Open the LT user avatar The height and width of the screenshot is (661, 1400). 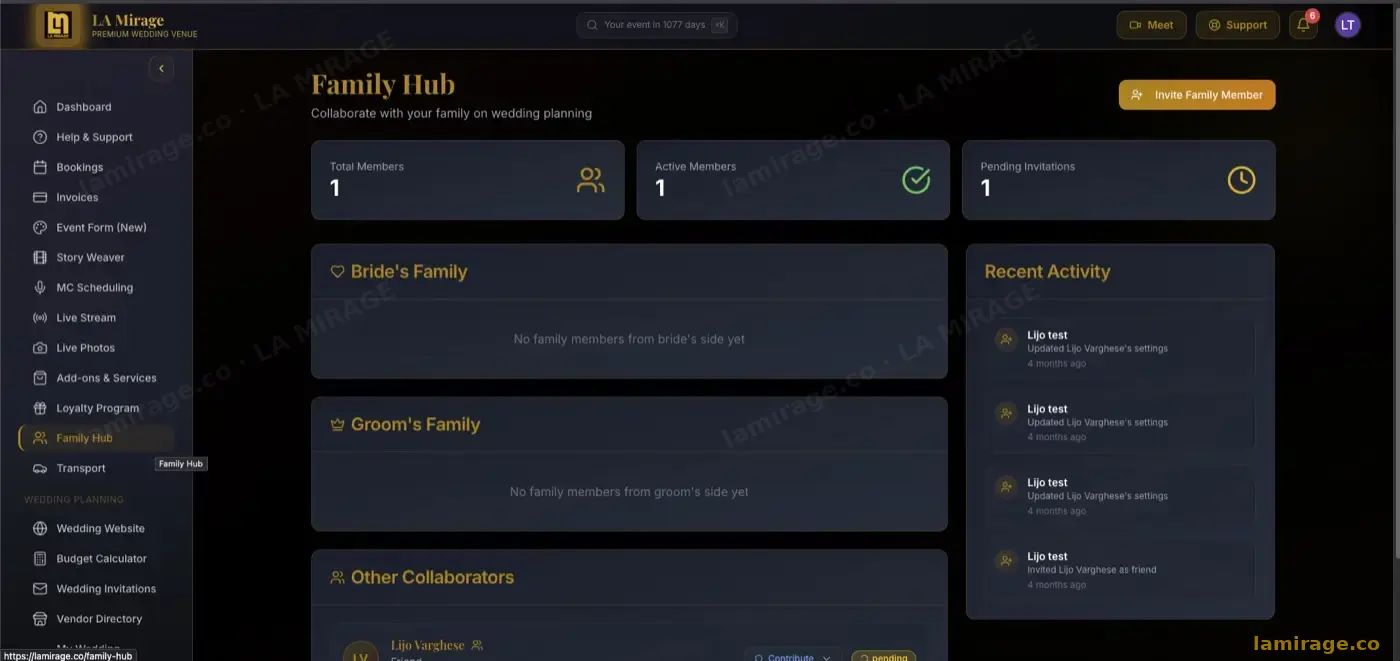click(x=1348, y=25)
